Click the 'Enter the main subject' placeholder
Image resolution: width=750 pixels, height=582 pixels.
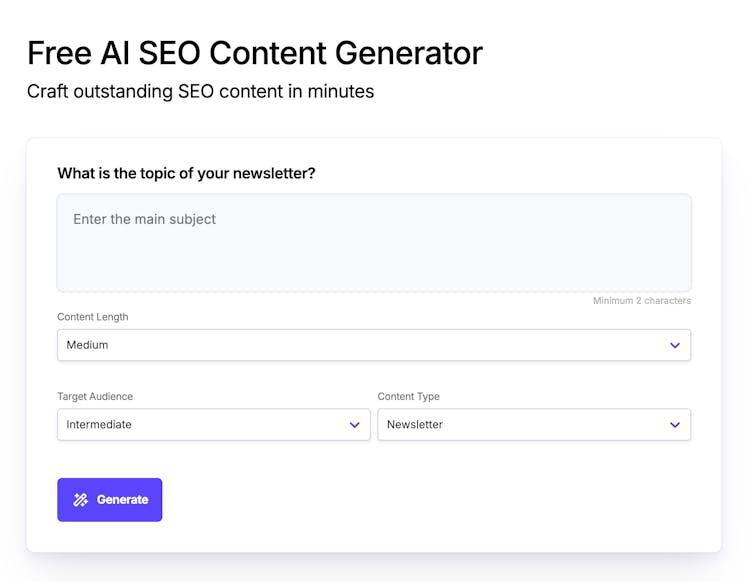145,219
